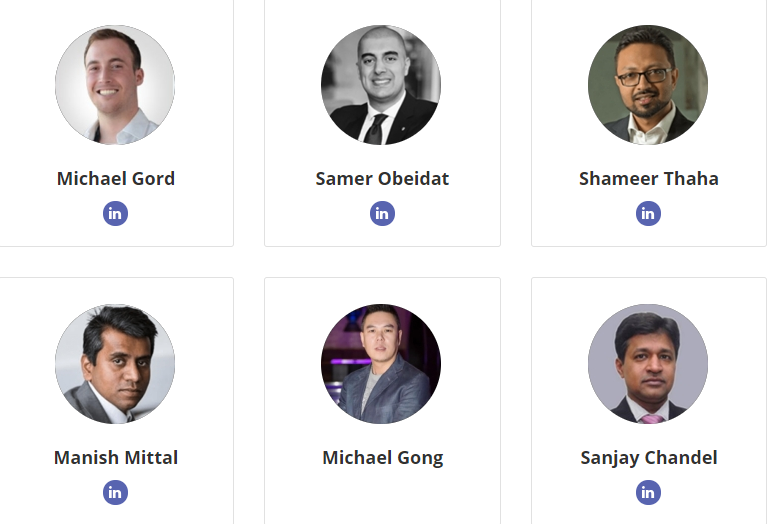Click the Shameer Thaha name text
This screenshot has width=768, height=524.
(648, 179)
